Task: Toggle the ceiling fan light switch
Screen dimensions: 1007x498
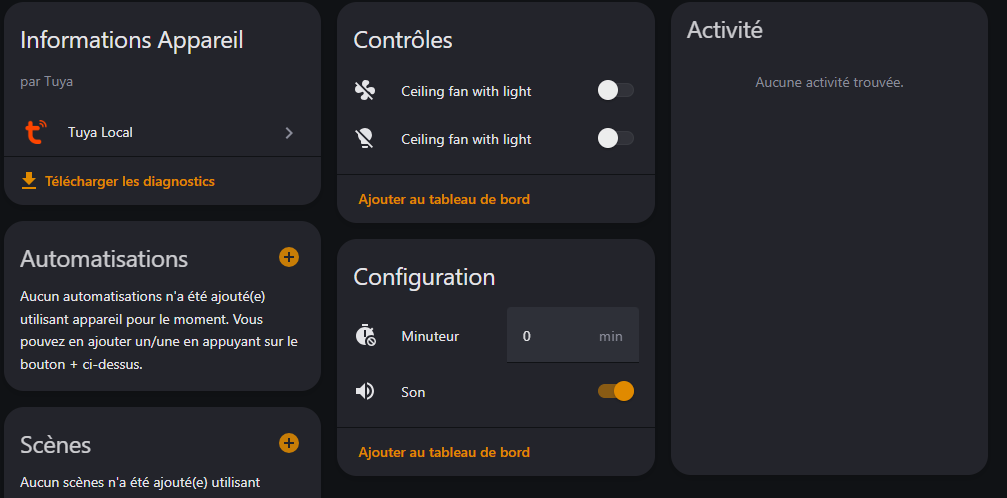Action: (x=615, y=139)
